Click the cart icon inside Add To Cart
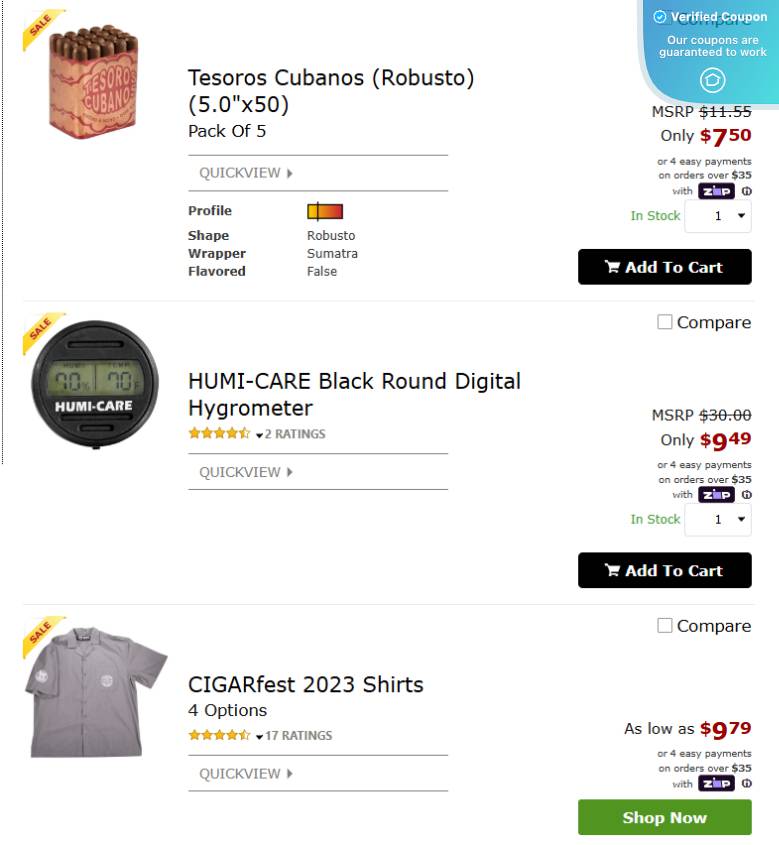Viewport: 779px width, 845px height. [x=613, y=266]
